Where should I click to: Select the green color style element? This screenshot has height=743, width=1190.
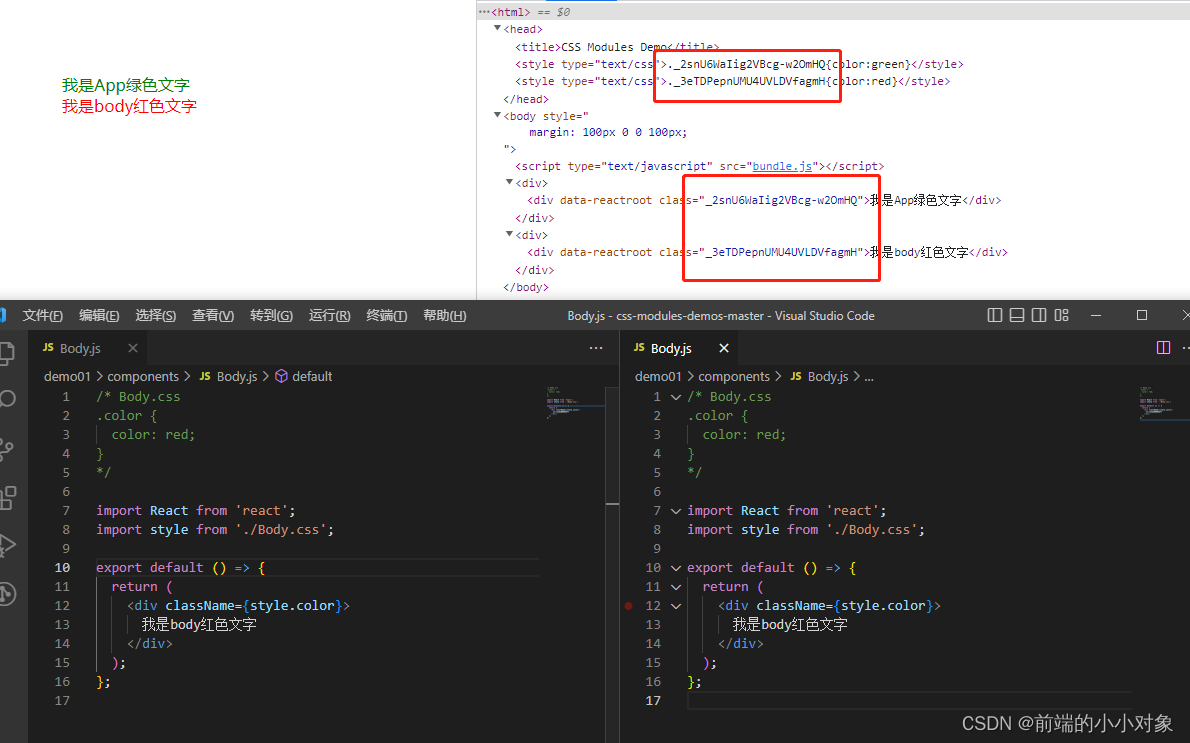point(739,65)
